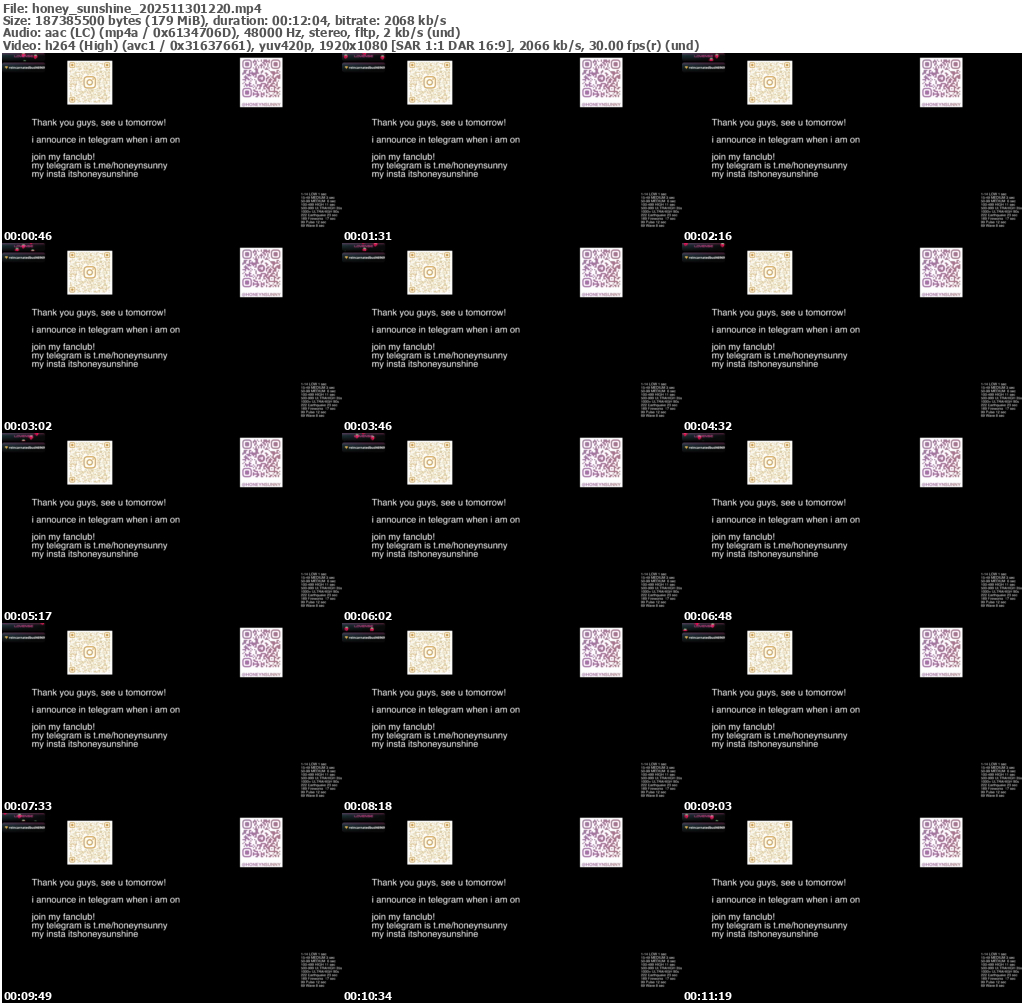View the frame thumbnail stamped 00:06:48
The width and height of the screenshot is (1024, 1003).
pyautogui.click(x=852, y=528)
